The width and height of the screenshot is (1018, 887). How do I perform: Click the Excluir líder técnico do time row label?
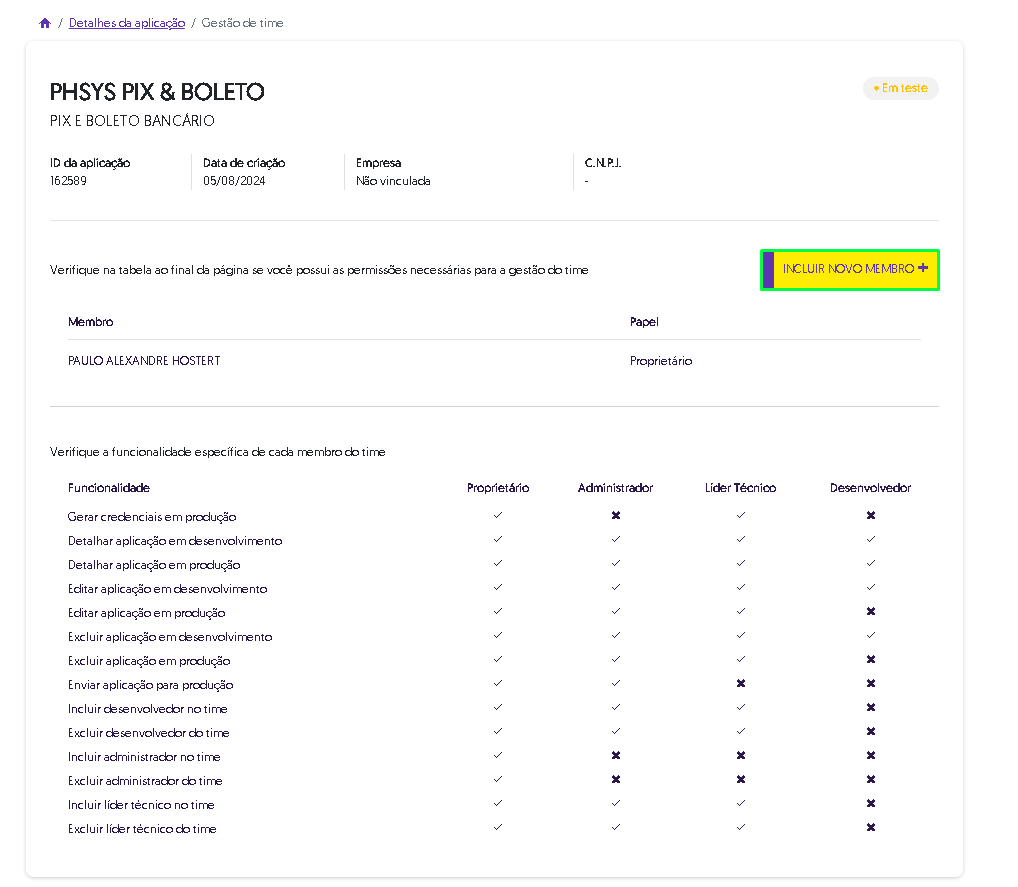[x=142, y=830]
